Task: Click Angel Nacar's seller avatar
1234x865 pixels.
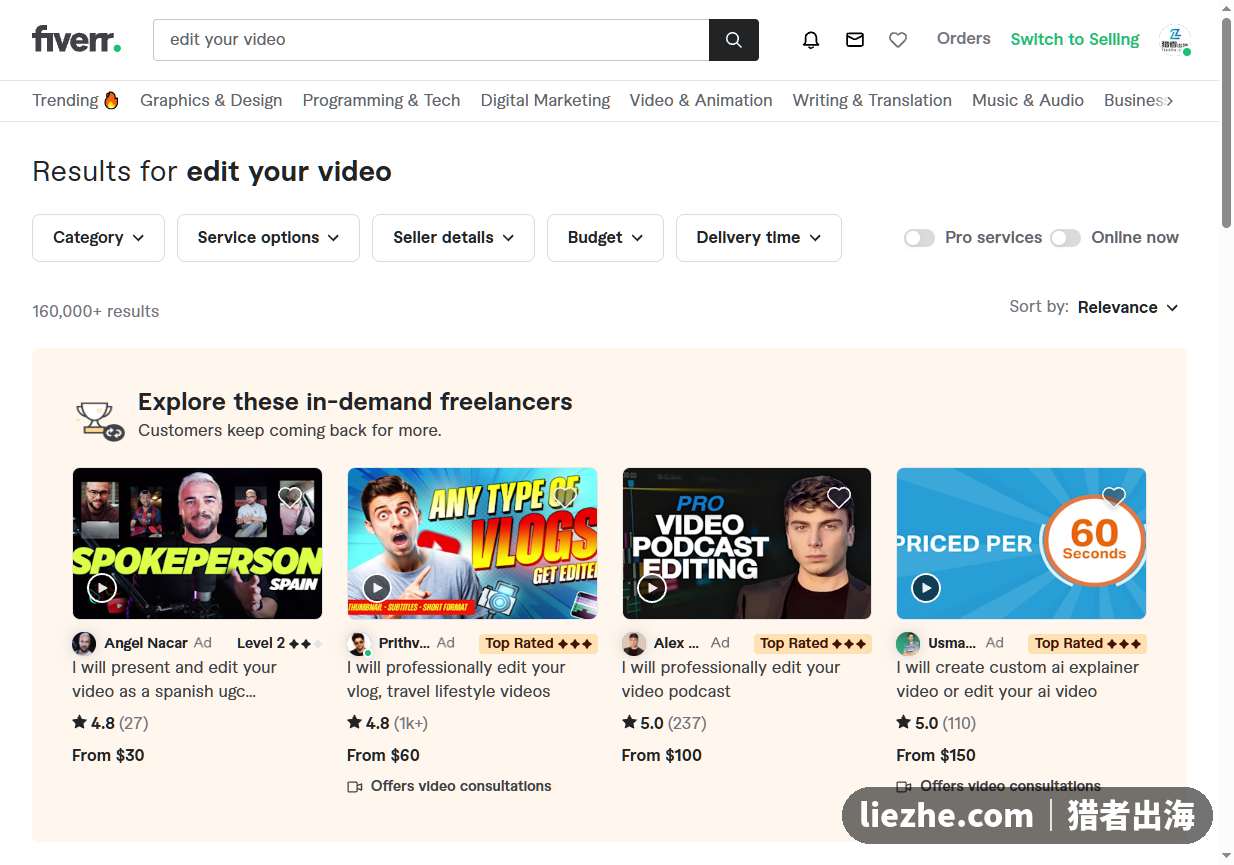Action: click(x=84, y=643)
